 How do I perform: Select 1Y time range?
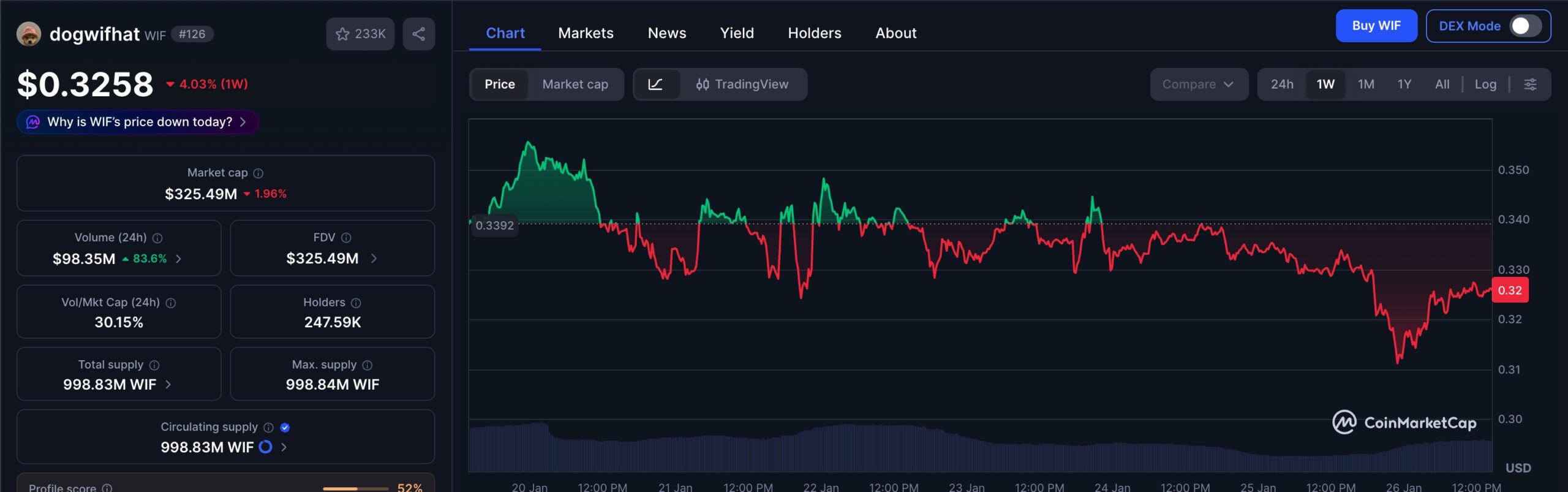tap(1404, 85)
